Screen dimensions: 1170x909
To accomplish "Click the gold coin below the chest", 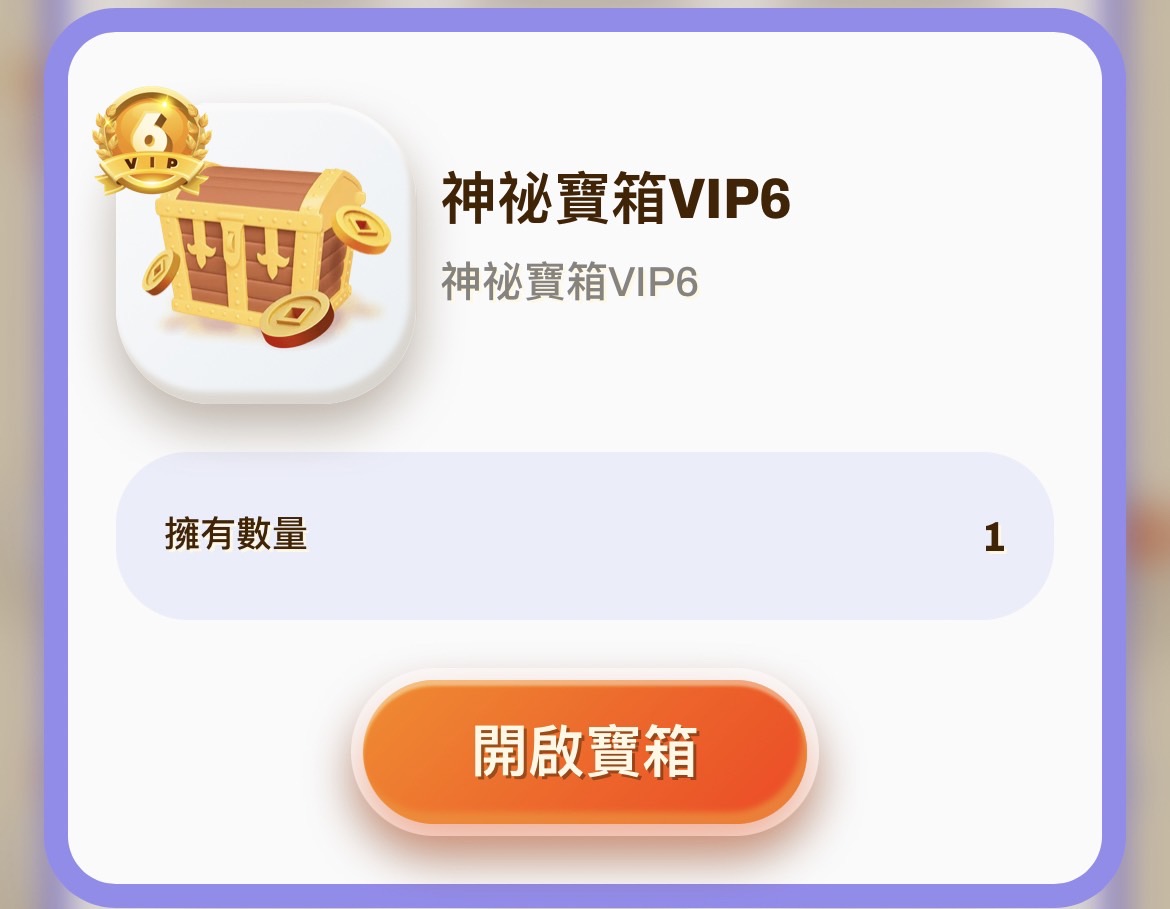I will tap(296, 320).
